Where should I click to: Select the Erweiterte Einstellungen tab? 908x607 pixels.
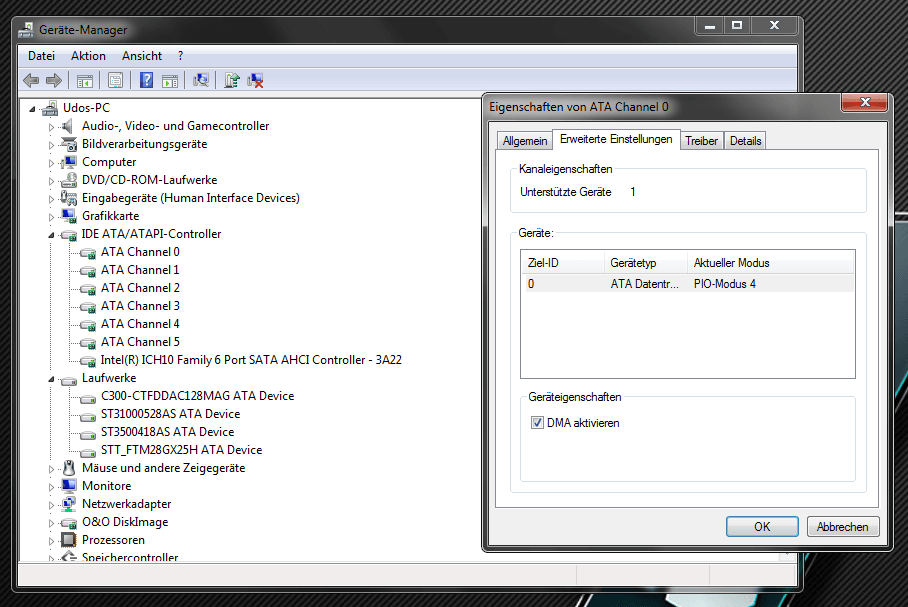[616, 139]
